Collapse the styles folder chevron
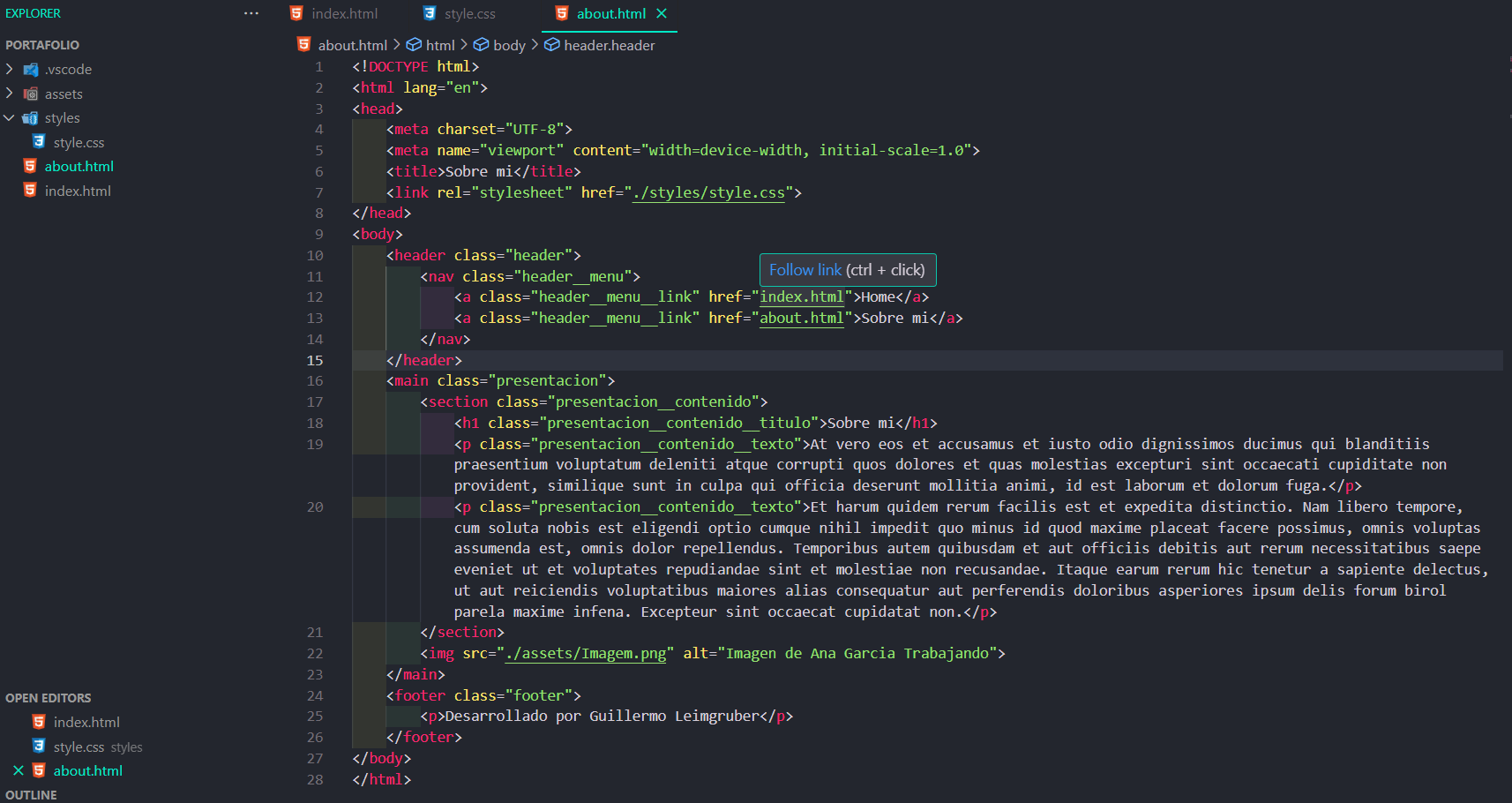This screenshot has width=1512, height=803. (x=10, y=117)
